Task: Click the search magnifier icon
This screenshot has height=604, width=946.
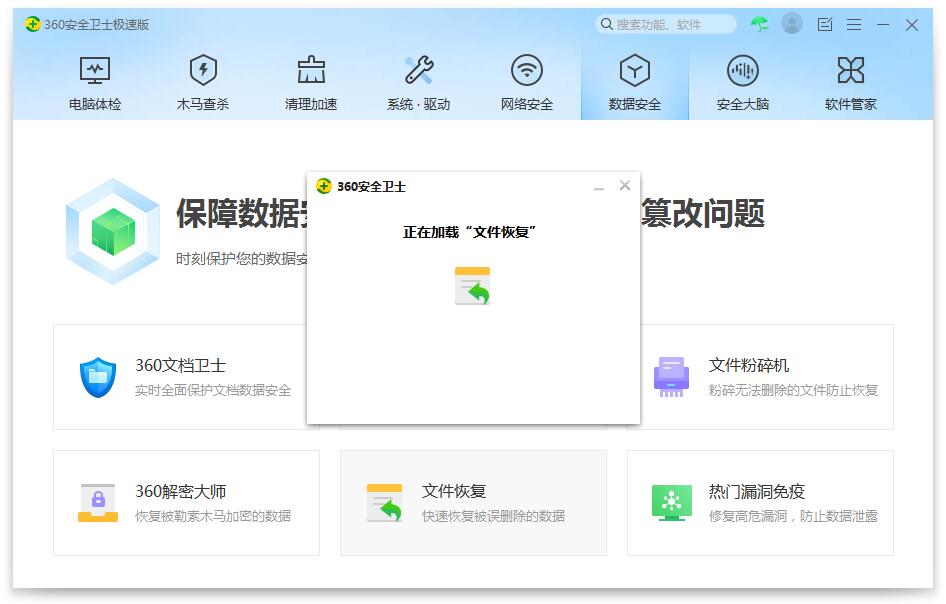Action: pyautogui.click(x=607, y=24)
